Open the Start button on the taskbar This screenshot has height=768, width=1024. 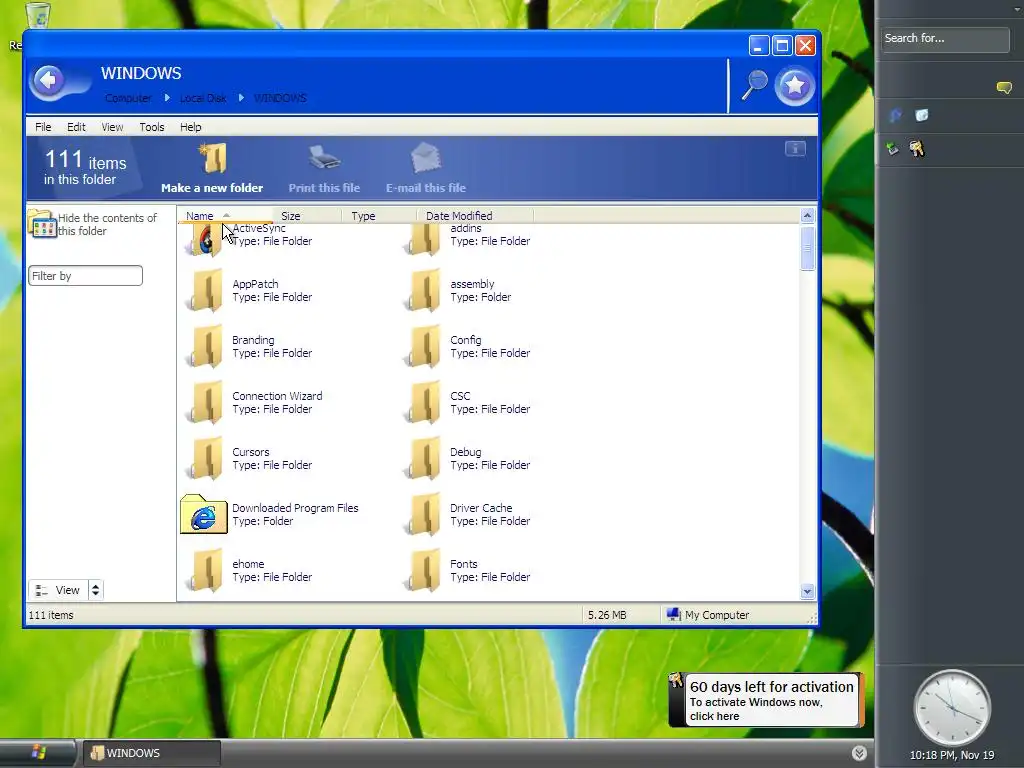[37, 753]
